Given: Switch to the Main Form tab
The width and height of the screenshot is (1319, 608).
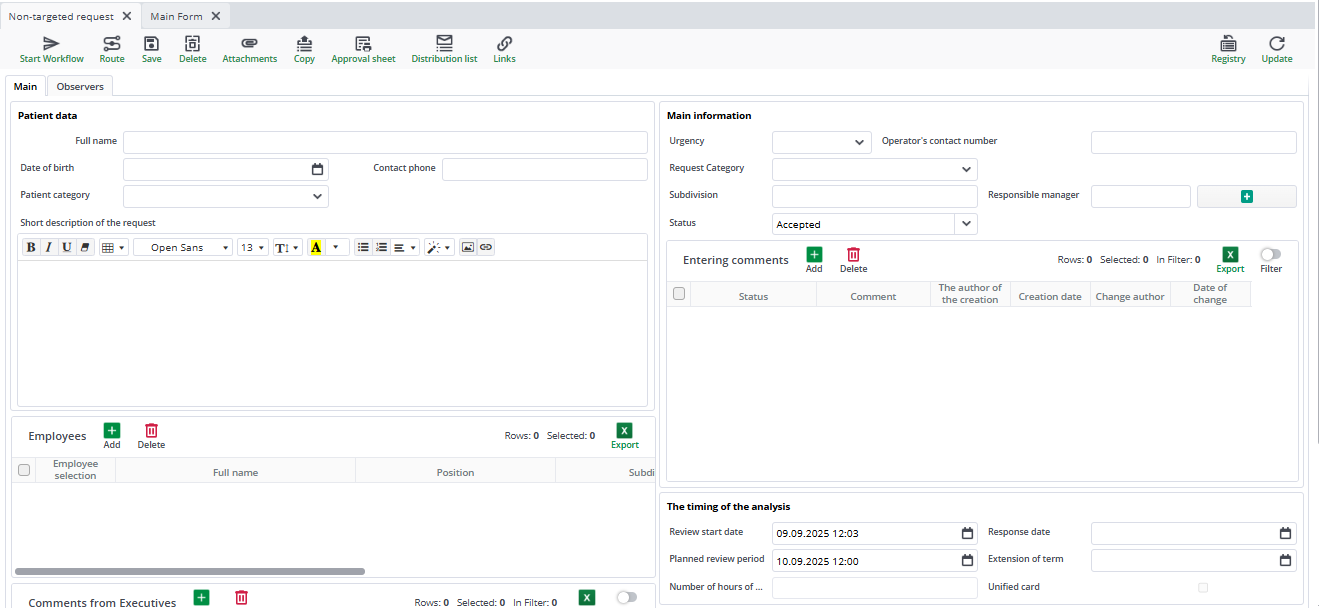Looking at the screenshot, I should (176, 17).
